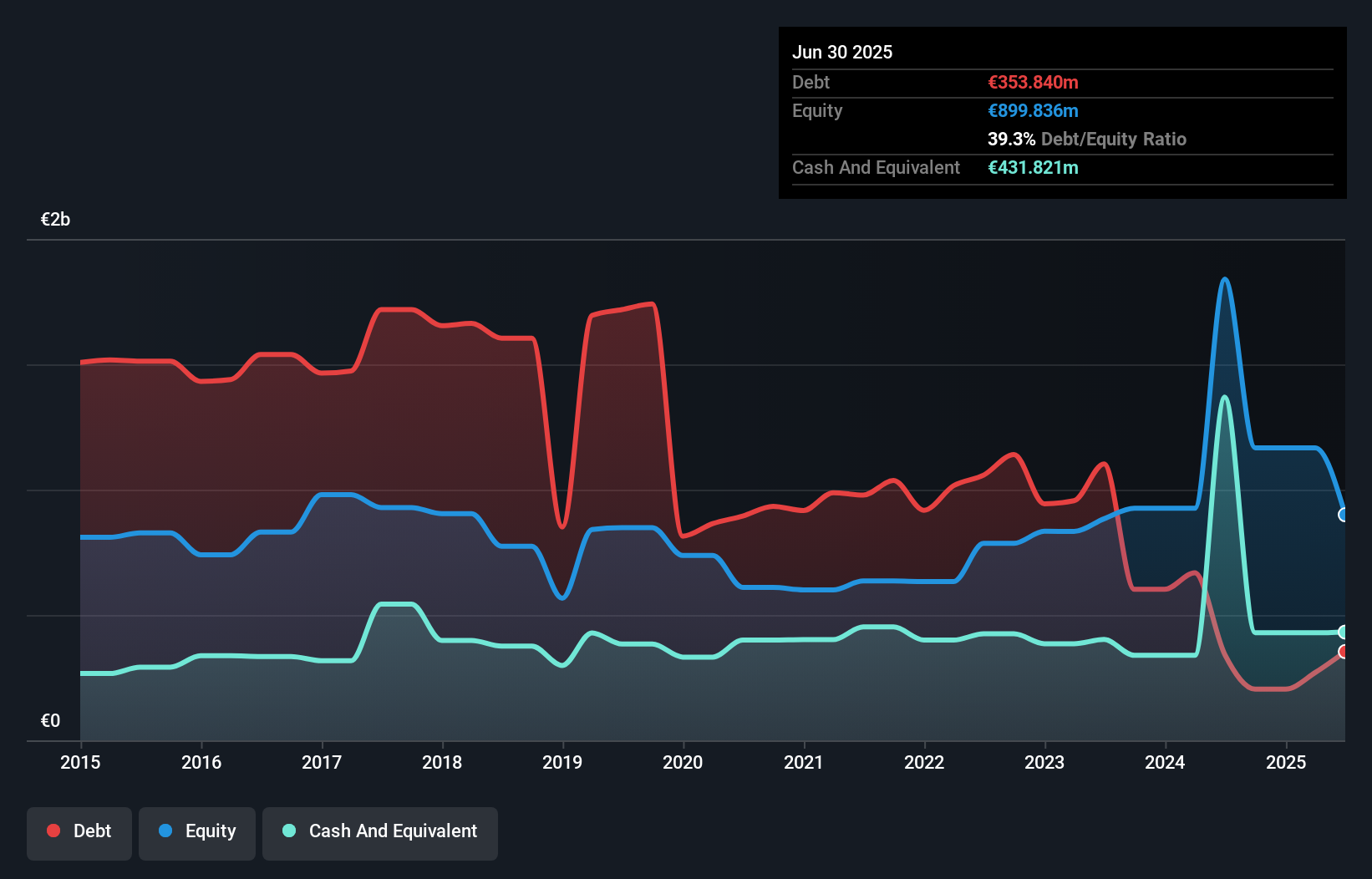Viewport: 1372px width, 879px height.
Task: Click the €353.840m Debt value in tooltip
Action: [x=1033, y=83]
